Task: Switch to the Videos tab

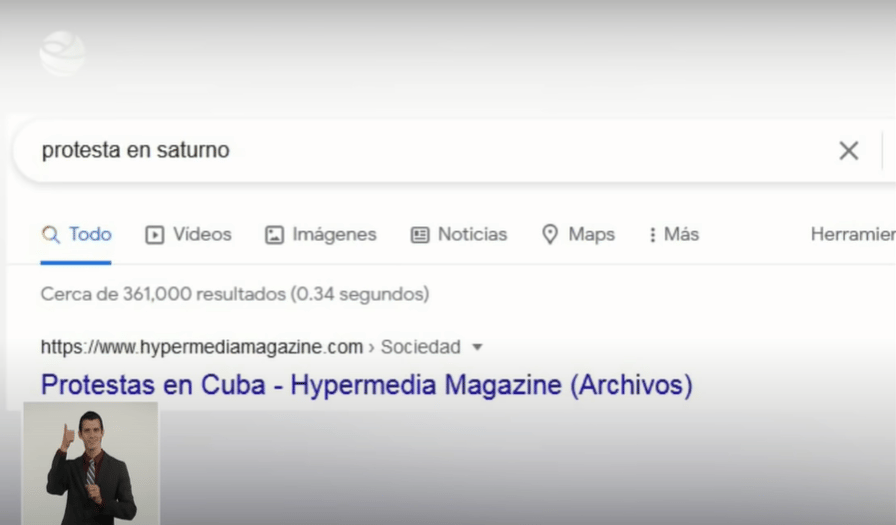Action: [x=188, y=235]
